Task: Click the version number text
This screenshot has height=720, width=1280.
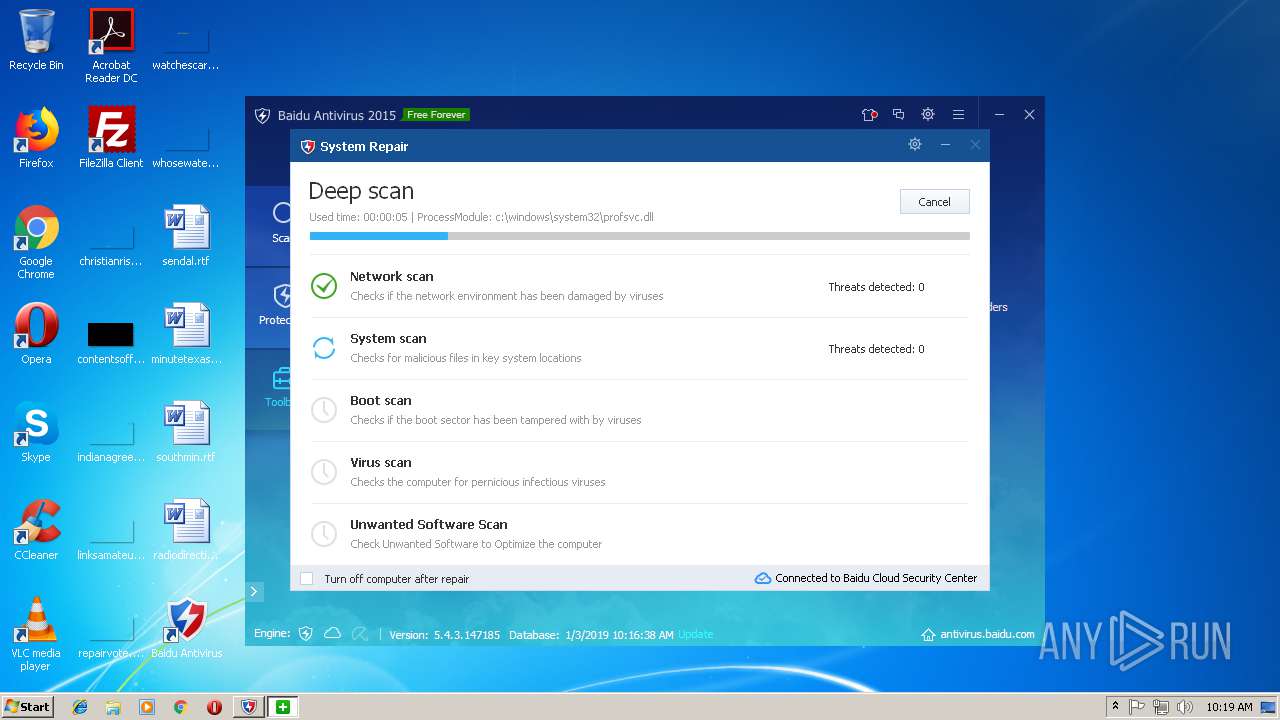Action: pos(466,635)
